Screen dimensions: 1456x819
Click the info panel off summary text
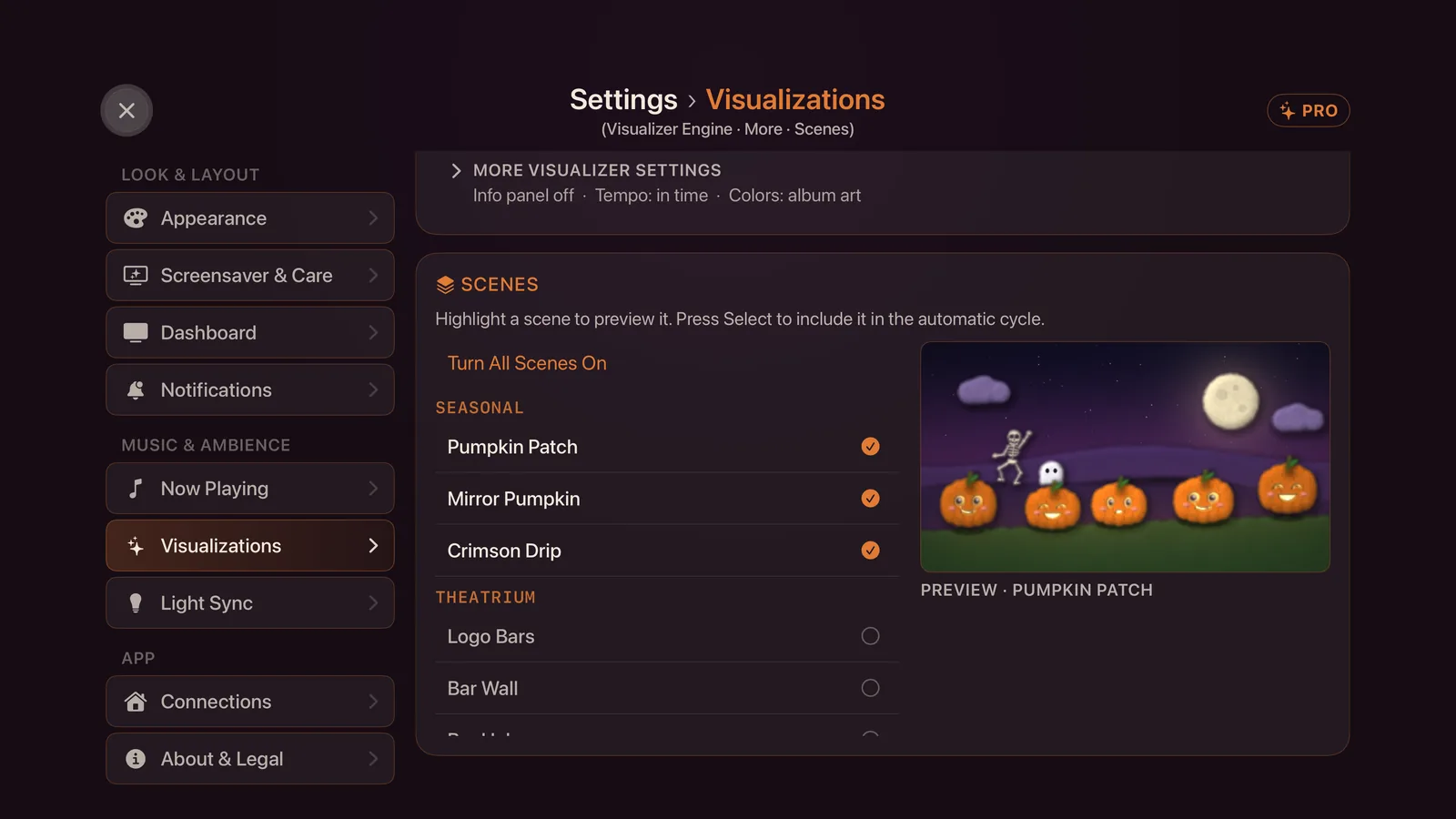click(523, 196)
